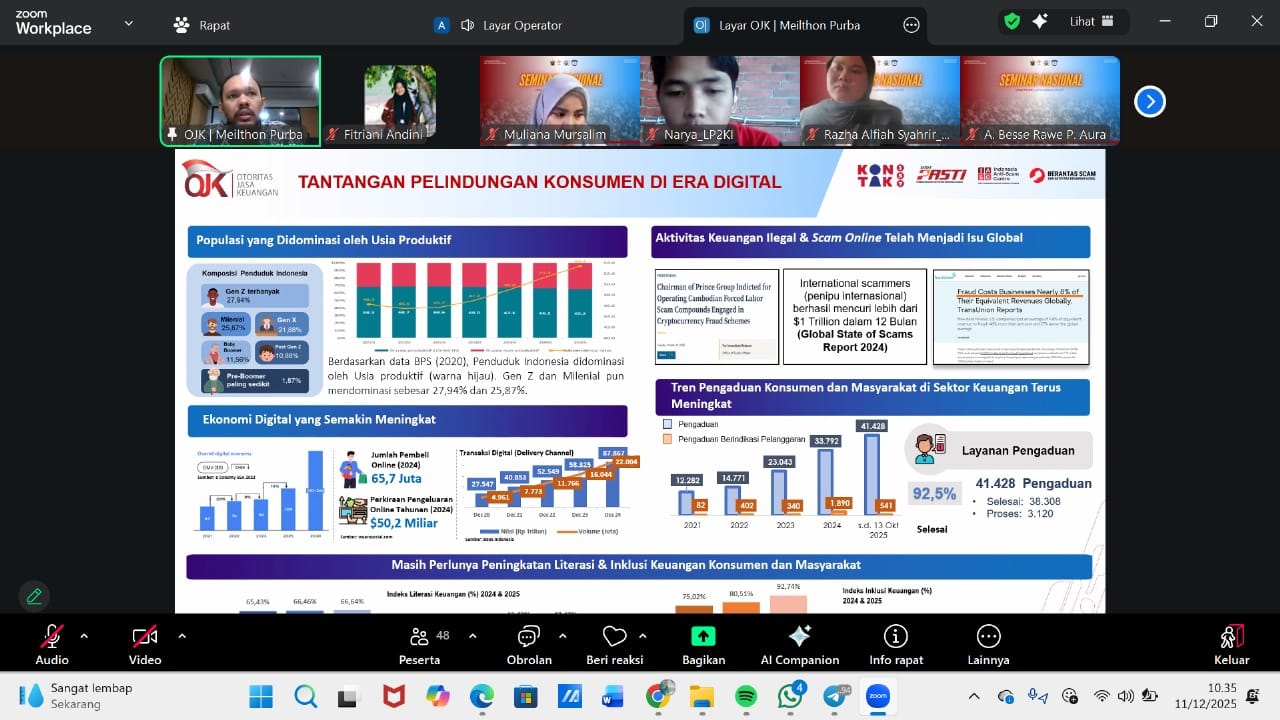Switch to the Layar Operator tab

coord(510,25)
